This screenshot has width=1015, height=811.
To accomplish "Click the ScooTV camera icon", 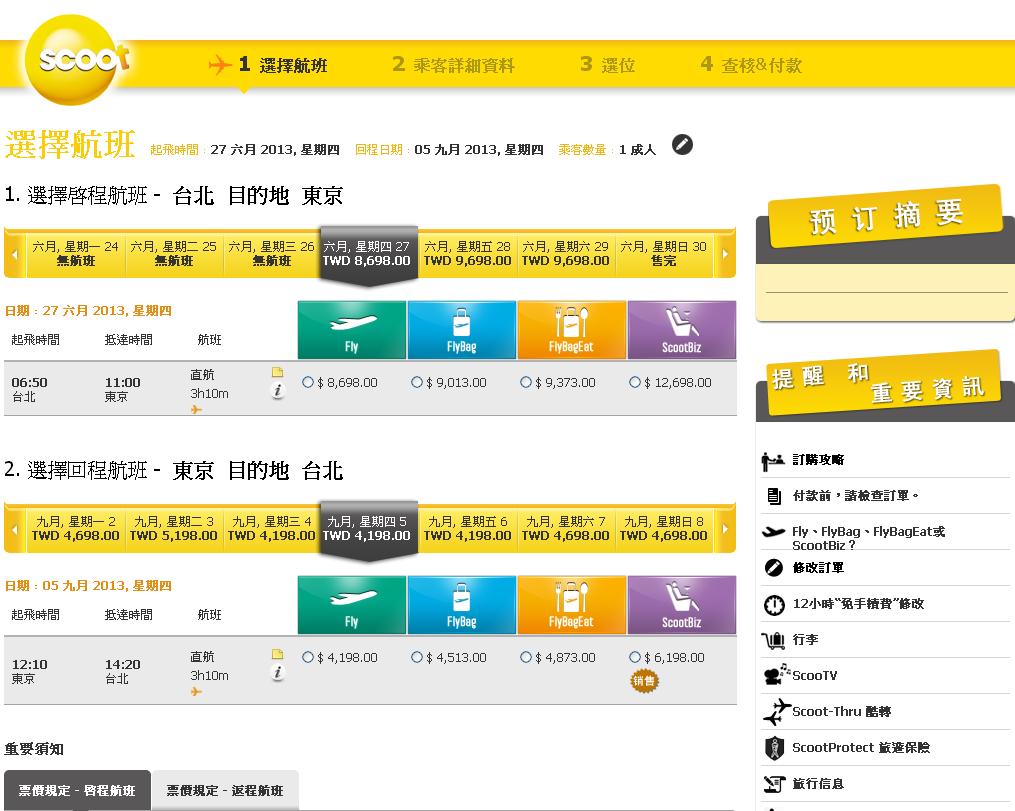I will tap(776, 674).
